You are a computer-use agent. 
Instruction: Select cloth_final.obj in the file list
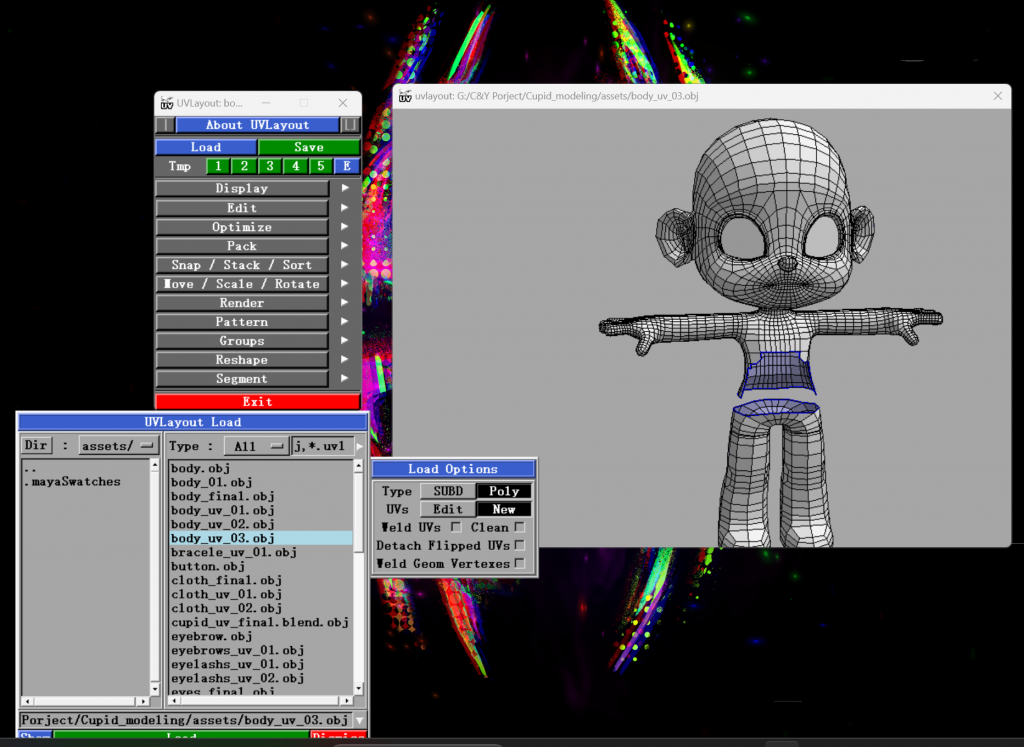pyautogui.click(x=226, y=580)
